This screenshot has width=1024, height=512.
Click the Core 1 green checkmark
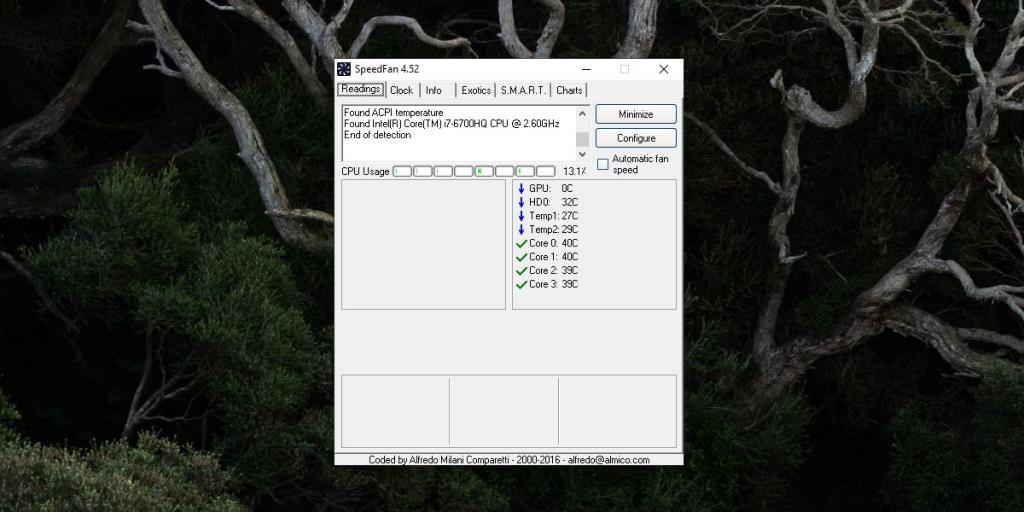click(x=521, y=257)
